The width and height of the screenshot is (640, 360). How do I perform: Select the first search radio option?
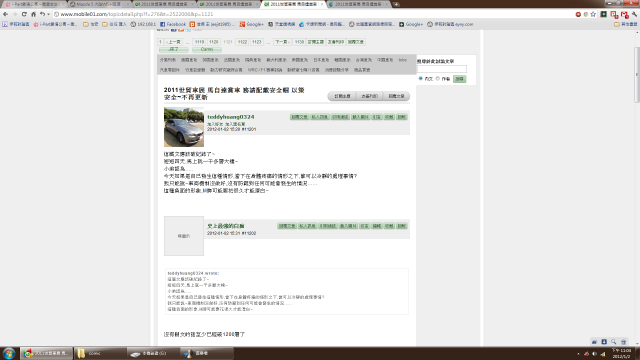click(x=421, y=79)
